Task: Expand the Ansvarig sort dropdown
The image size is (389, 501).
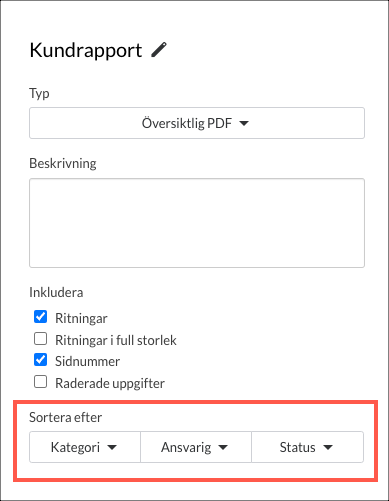Action: [196, 447]
